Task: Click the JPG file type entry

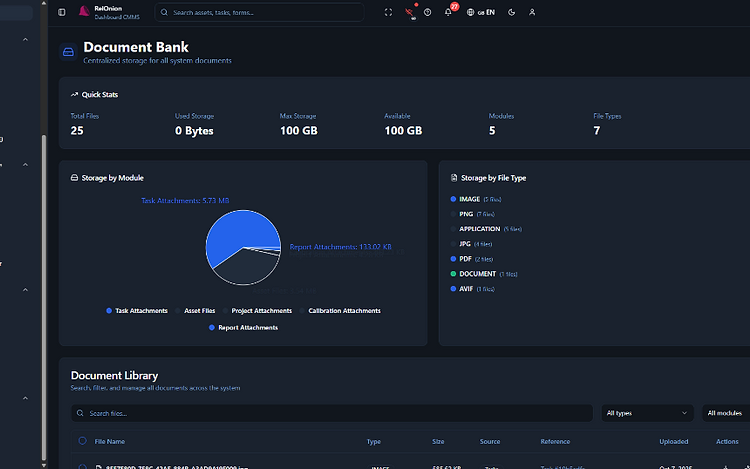Action: (x=471, y=244)
